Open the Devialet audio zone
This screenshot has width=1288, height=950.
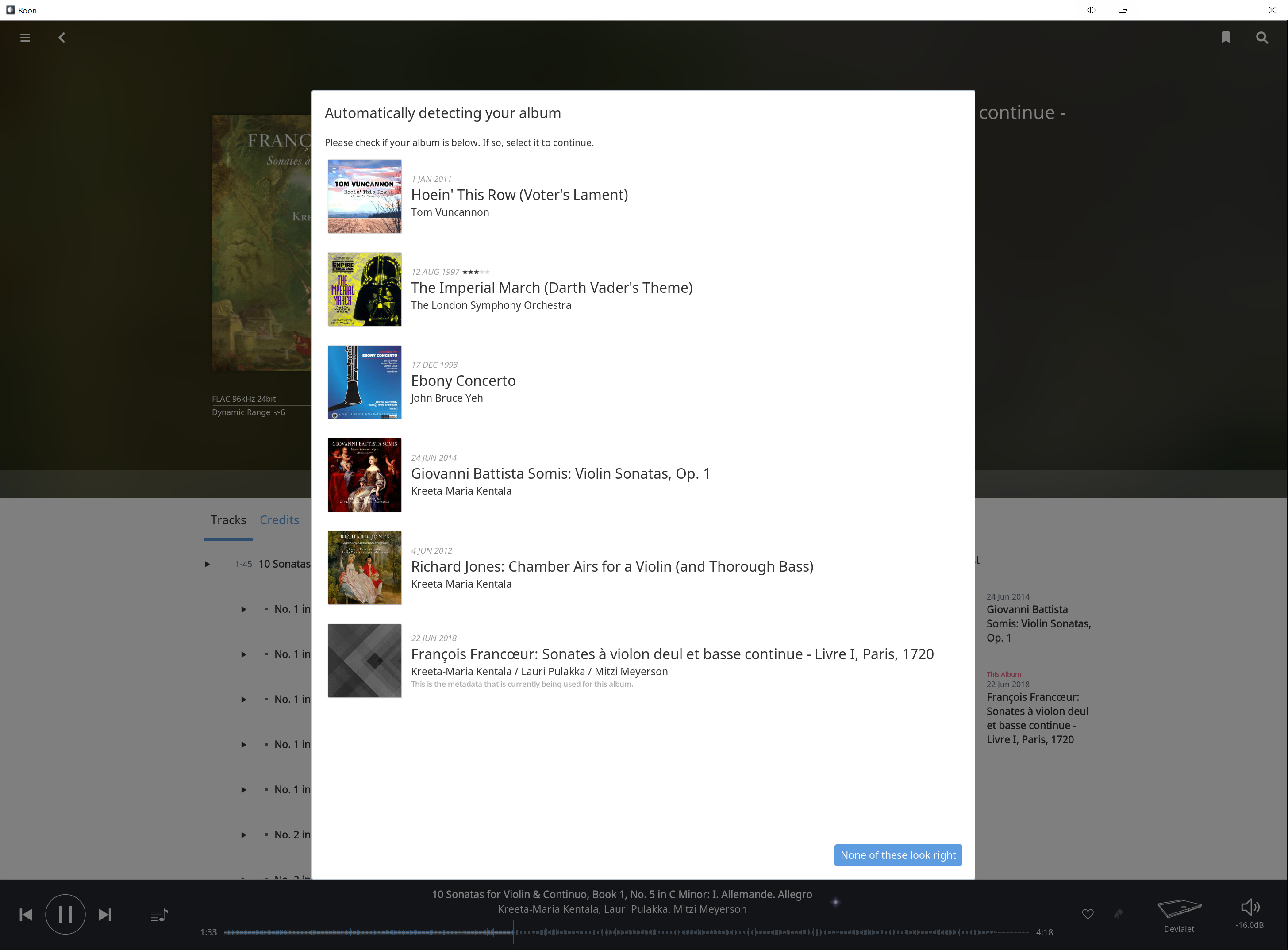point(1179,915)
